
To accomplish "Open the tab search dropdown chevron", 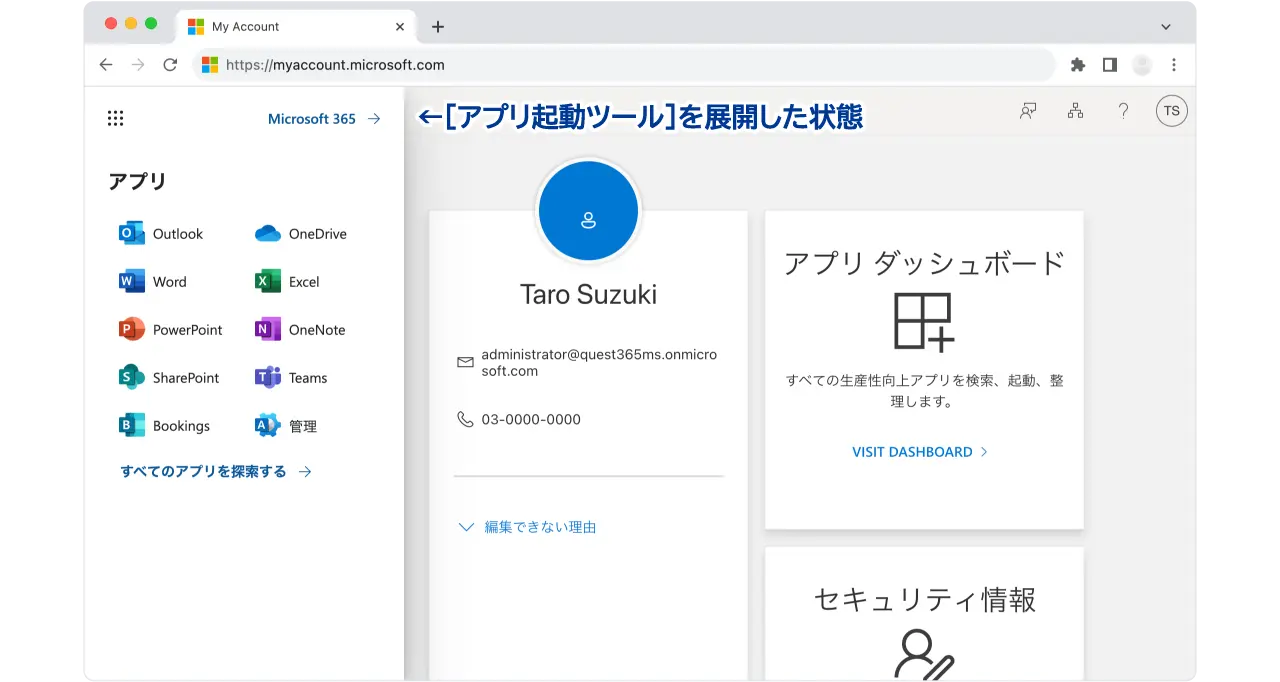I will tap(1165, 27).
